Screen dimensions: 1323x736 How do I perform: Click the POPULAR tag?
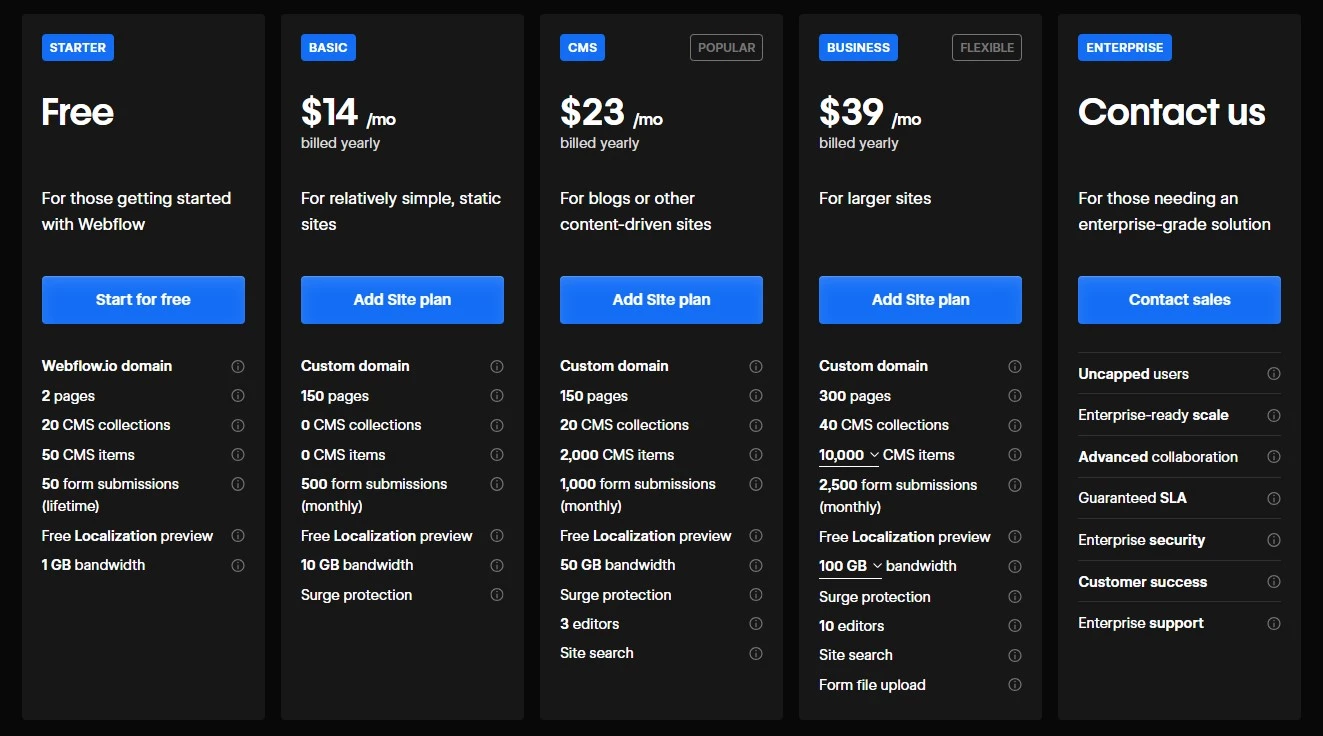point(726,47)
